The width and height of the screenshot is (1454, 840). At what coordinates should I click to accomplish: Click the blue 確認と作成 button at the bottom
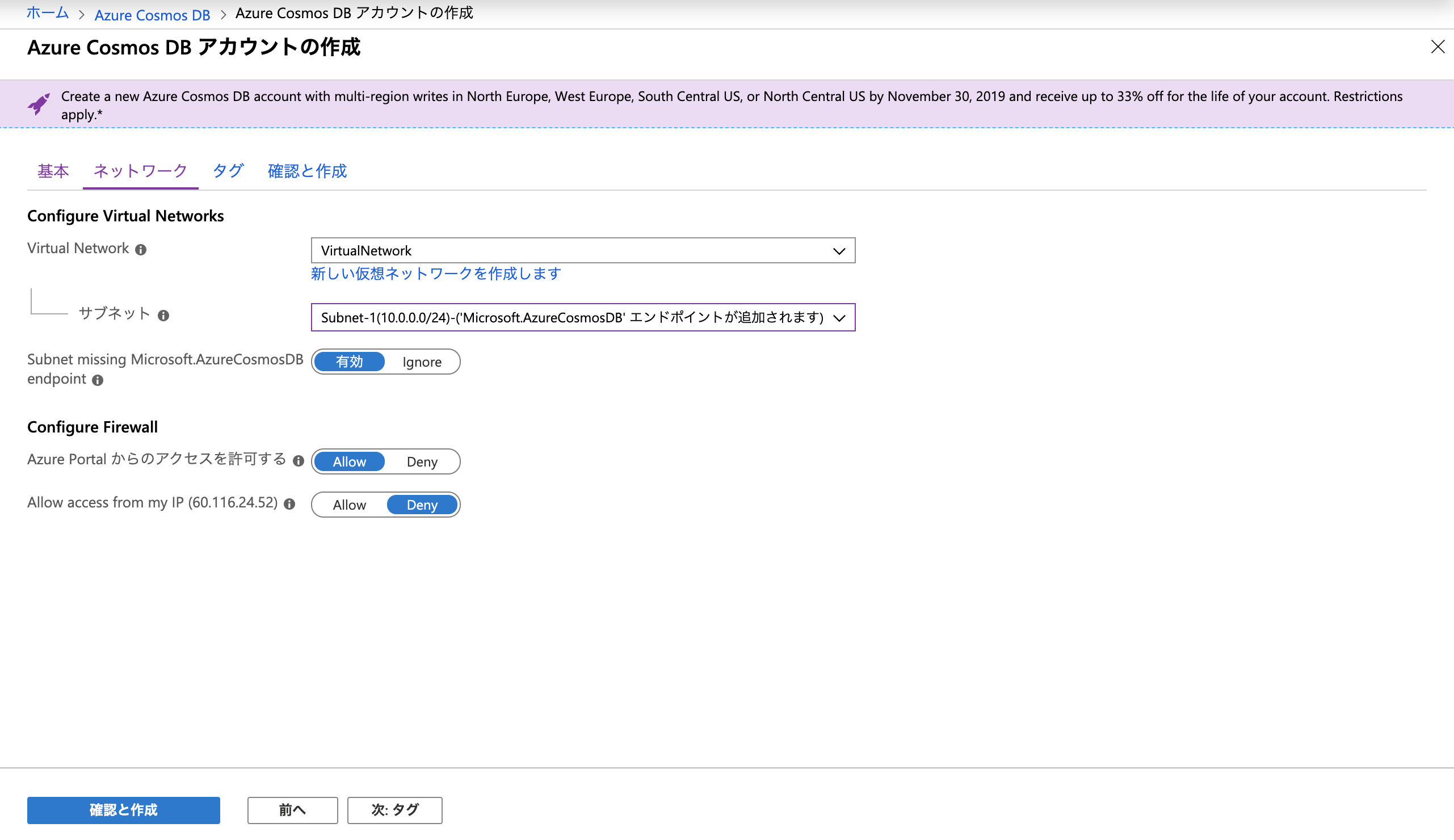click(123, 810)
